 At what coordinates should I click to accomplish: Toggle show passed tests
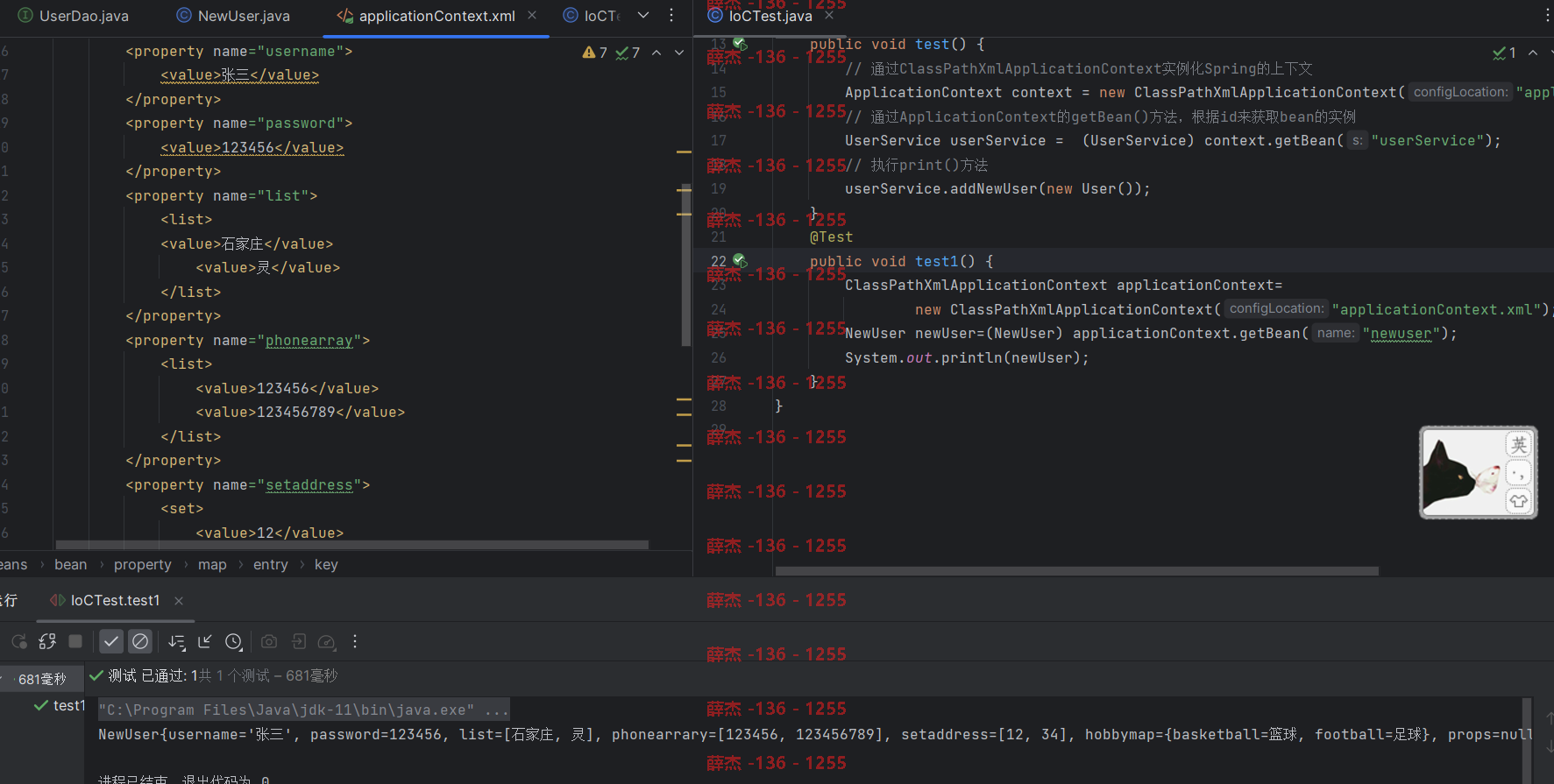[111, 642]
